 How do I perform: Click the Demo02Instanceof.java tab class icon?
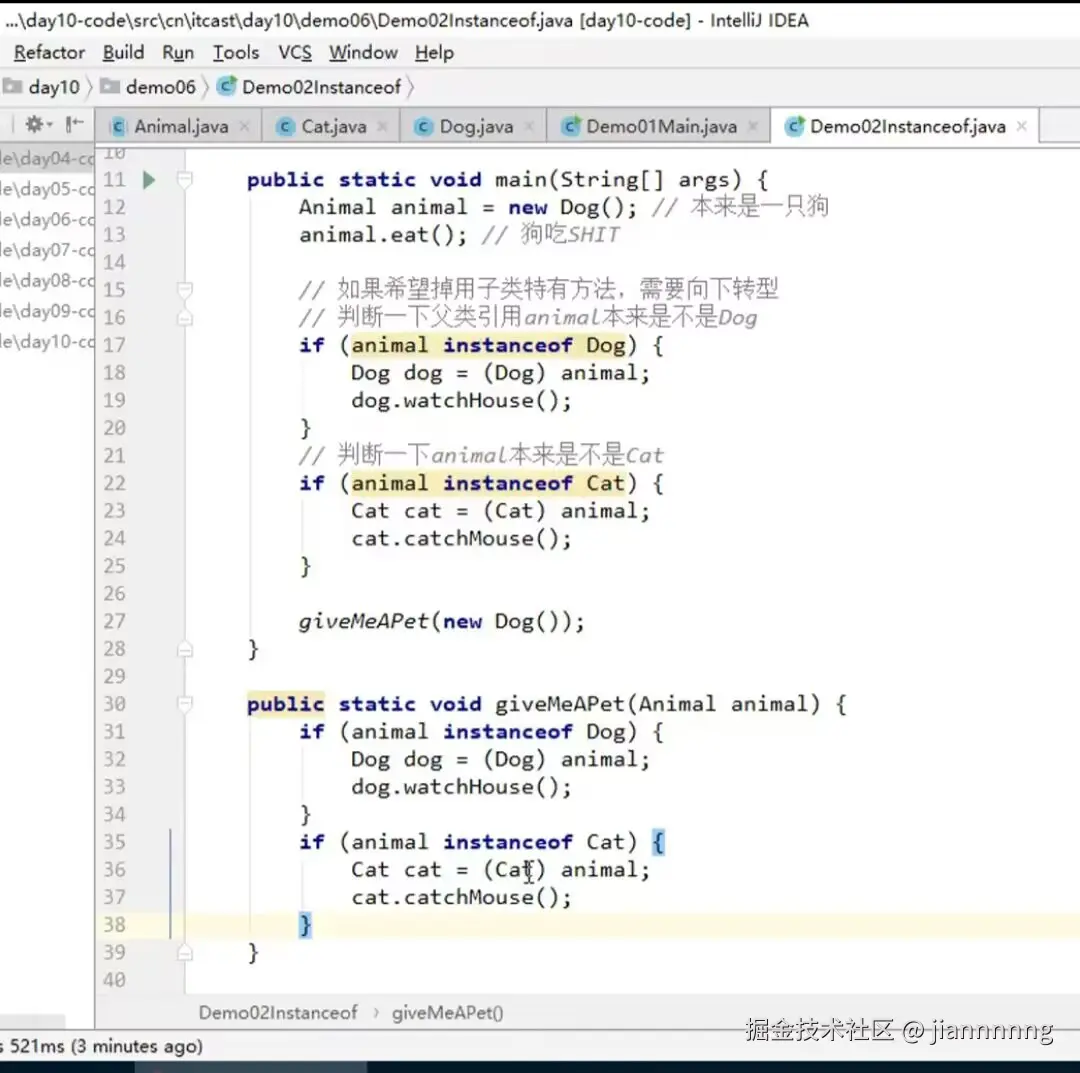[794, 126]
